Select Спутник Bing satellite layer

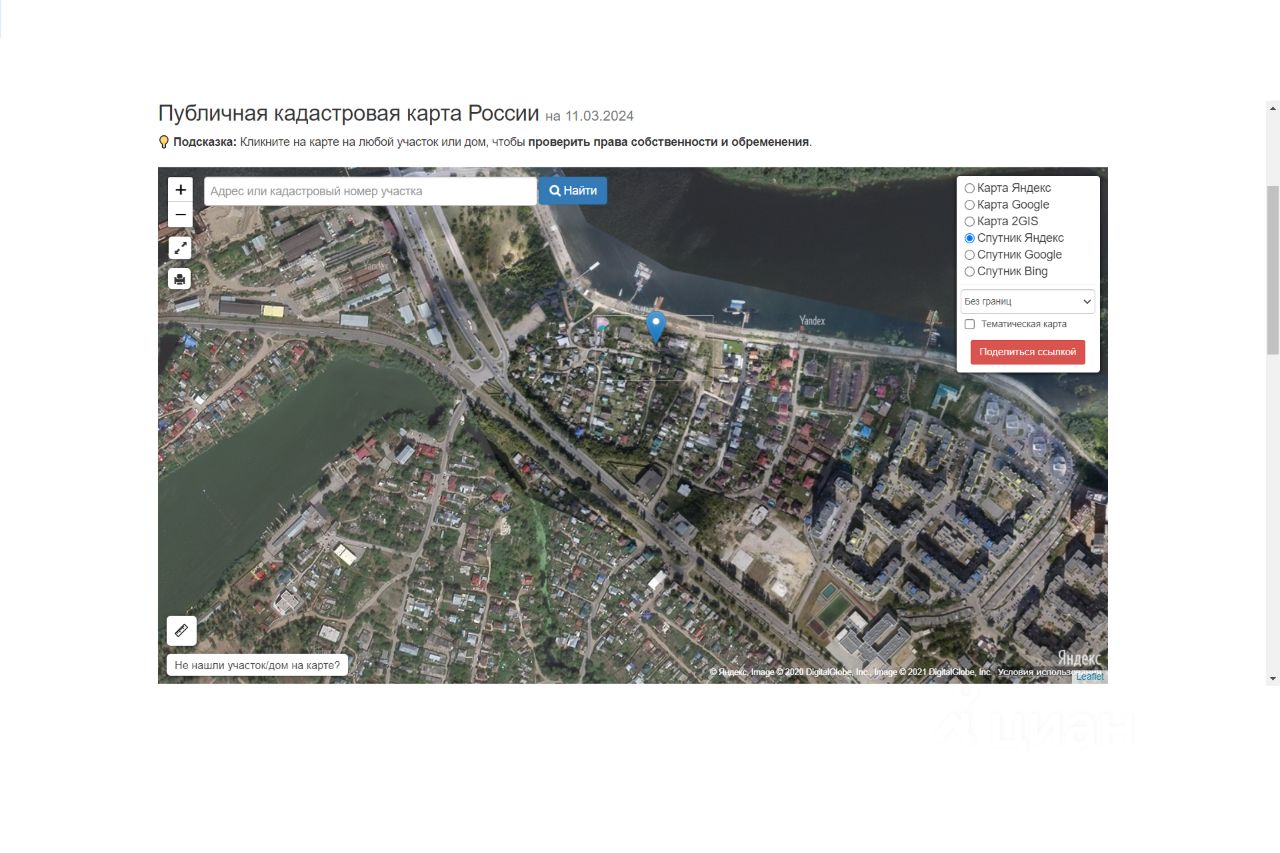click(x=969, y=272)
